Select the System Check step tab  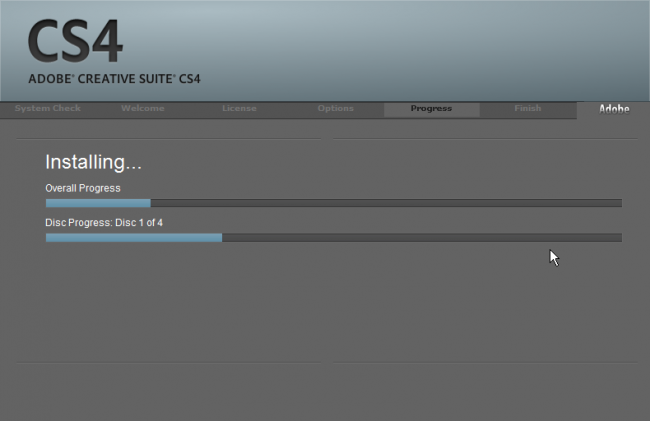(48, 108)
